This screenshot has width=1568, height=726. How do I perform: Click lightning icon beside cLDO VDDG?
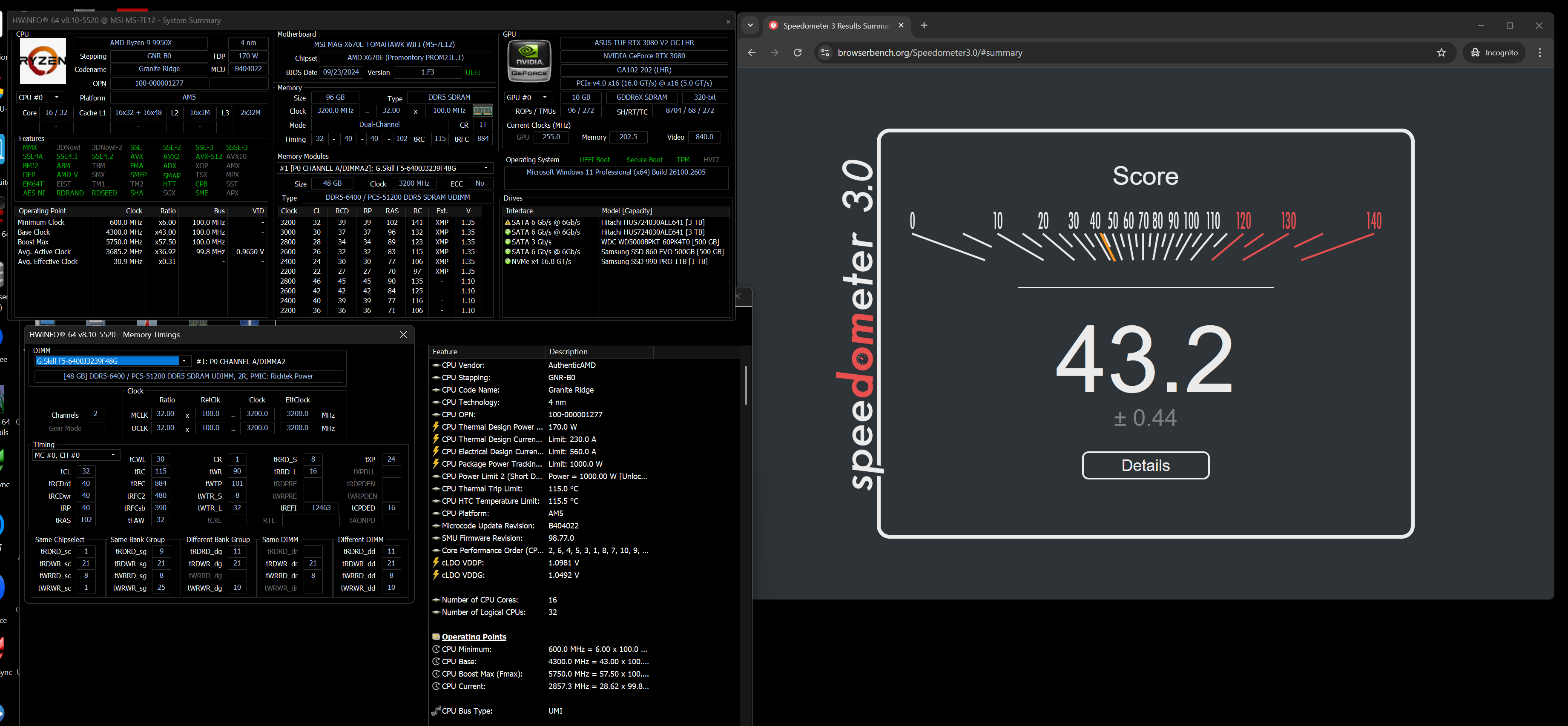[x=436, y=574]
